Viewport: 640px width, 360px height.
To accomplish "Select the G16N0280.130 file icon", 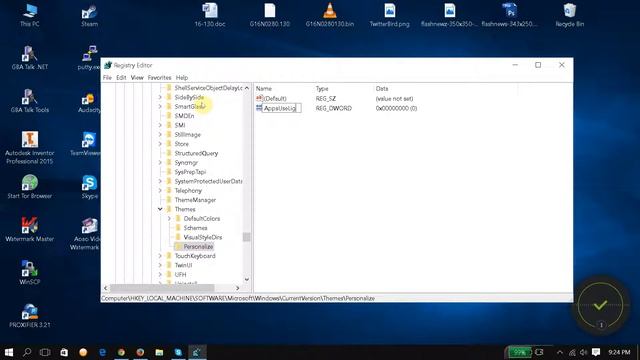I will pos(270,15).
